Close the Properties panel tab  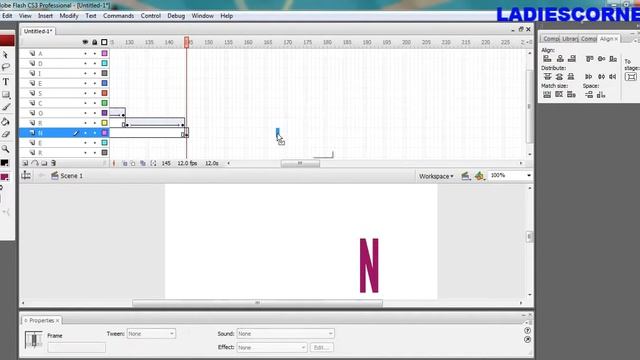[x=58, y=321]
